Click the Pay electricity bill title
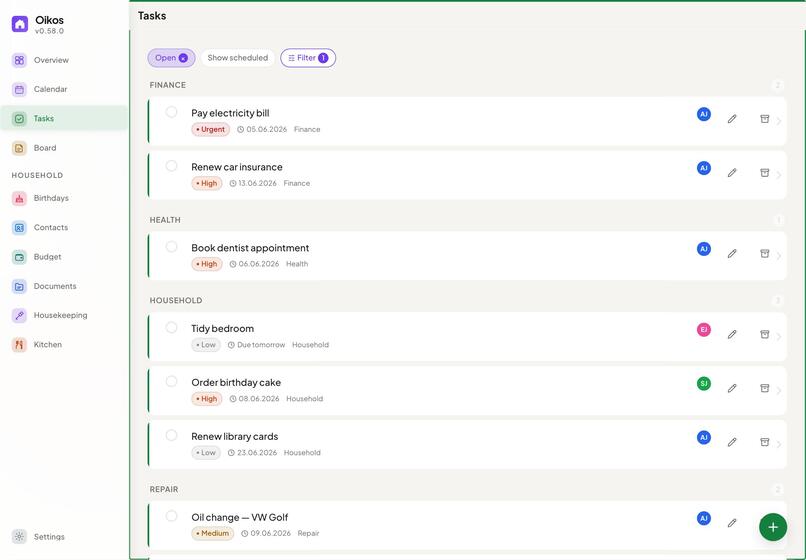806x560 pixels. click(x=230, y=113)
